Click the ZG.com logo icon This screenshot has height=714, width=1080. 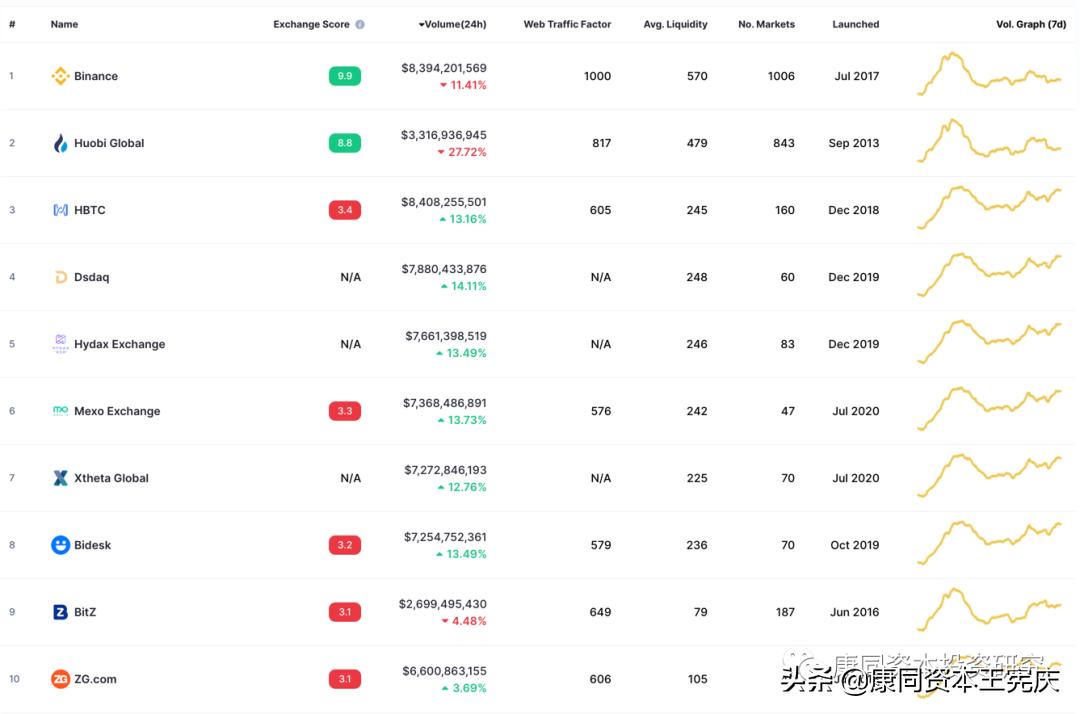pos(60,679)
